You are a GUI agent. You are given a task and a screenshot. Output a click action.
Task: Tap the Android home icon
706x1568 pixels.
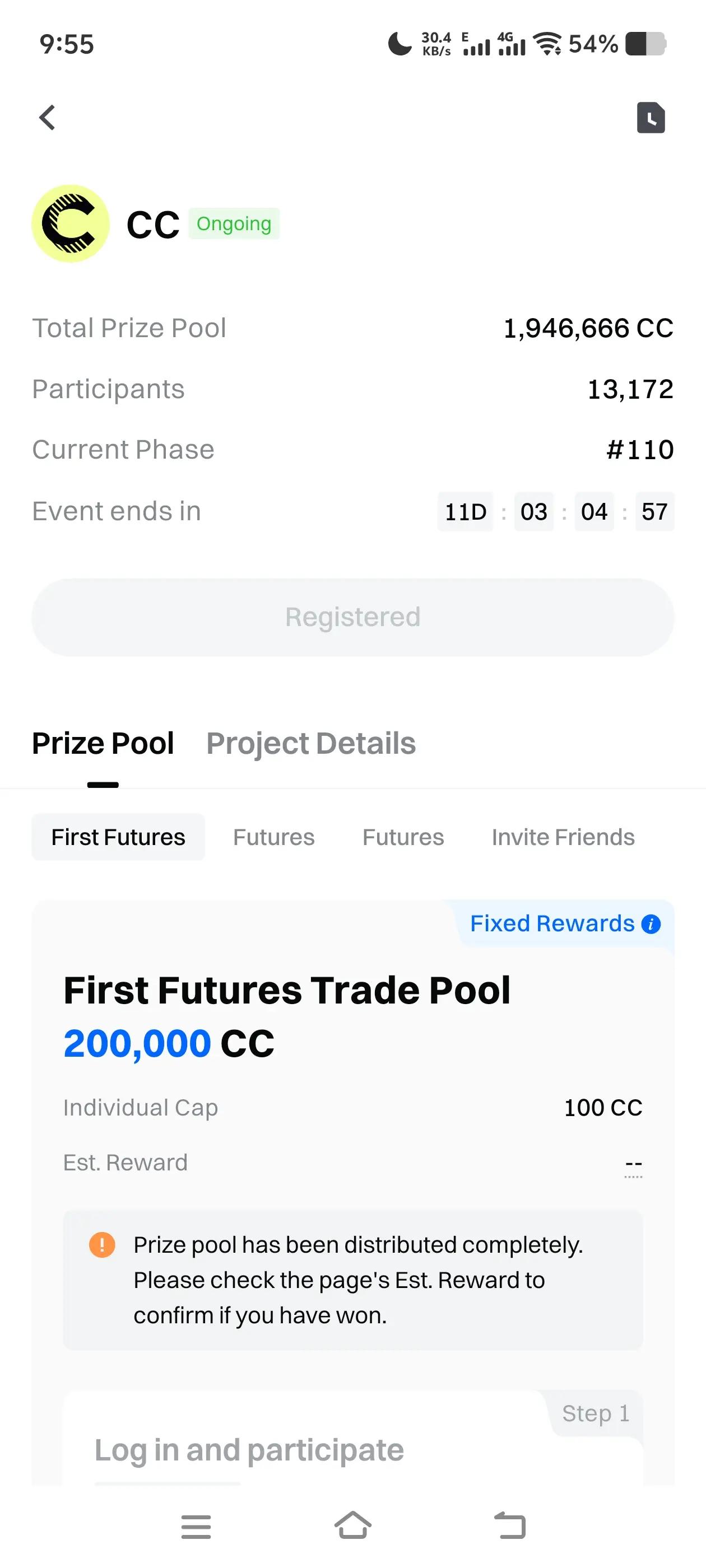pyautogui.click(x=352, y=1525)
